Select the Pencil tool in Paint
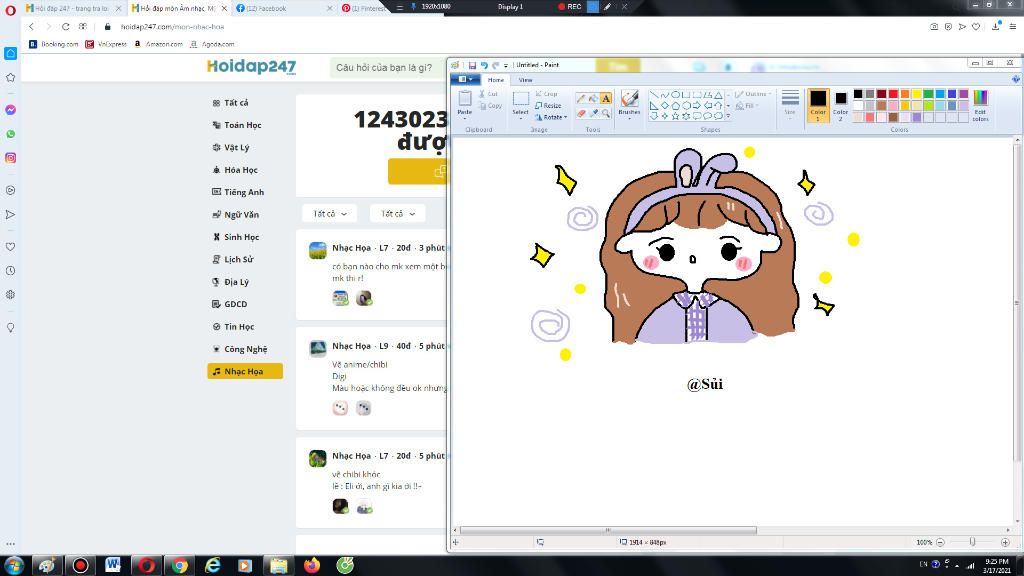The width and height of the screenshot is (1024, 576). pyautogui.click(x=581, y=98)
